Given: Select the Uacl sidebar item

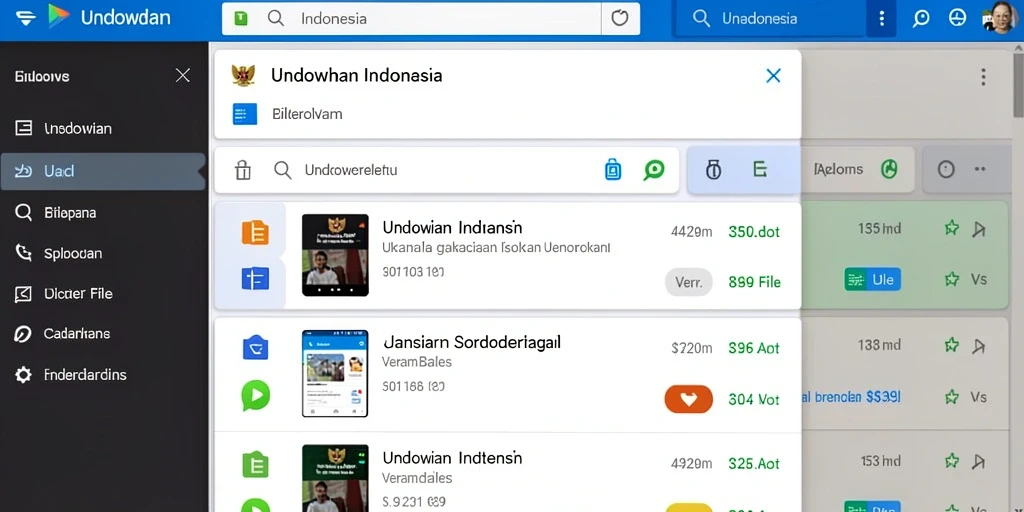Looking at the screenshot, I should tap(103, 171).
